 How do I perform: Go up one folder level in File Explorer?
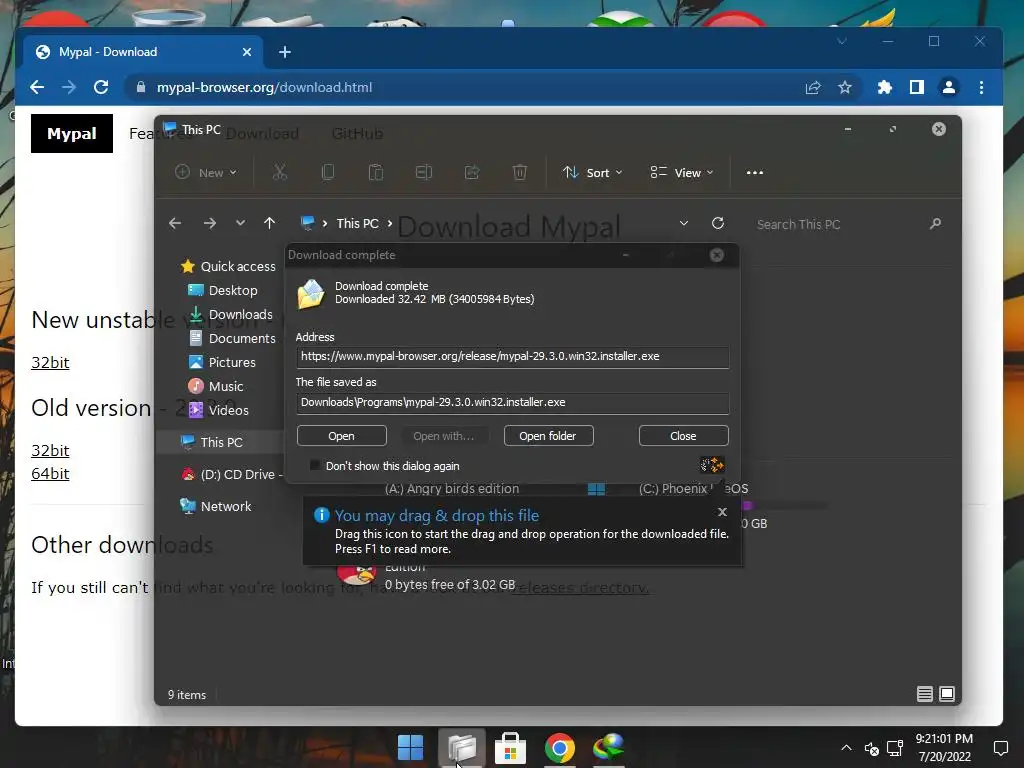coord(269,223)
